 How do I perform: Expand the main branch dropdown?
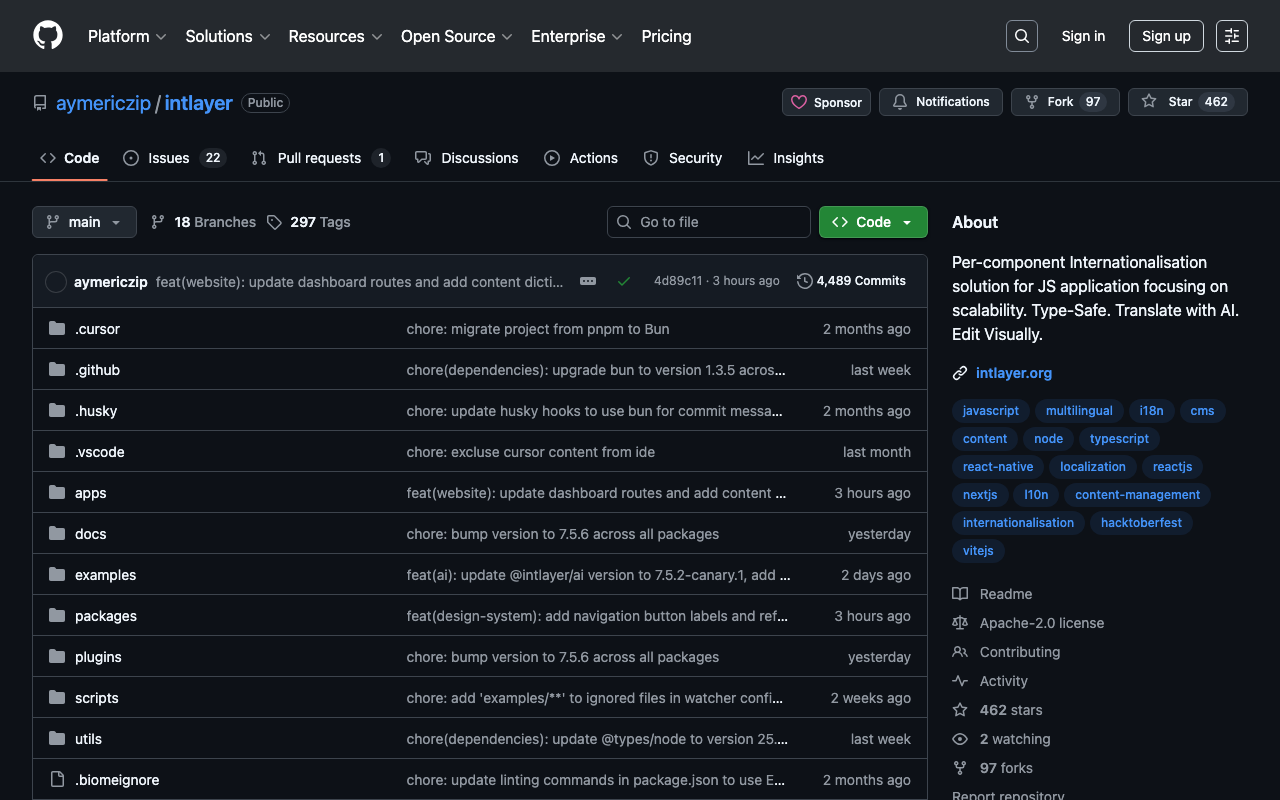click(x=84, y=222)
